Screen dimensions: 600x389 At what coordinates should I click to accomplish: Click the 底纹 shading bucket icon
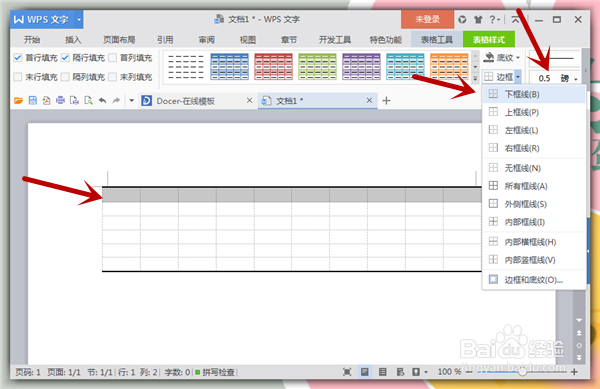[489, 57]
